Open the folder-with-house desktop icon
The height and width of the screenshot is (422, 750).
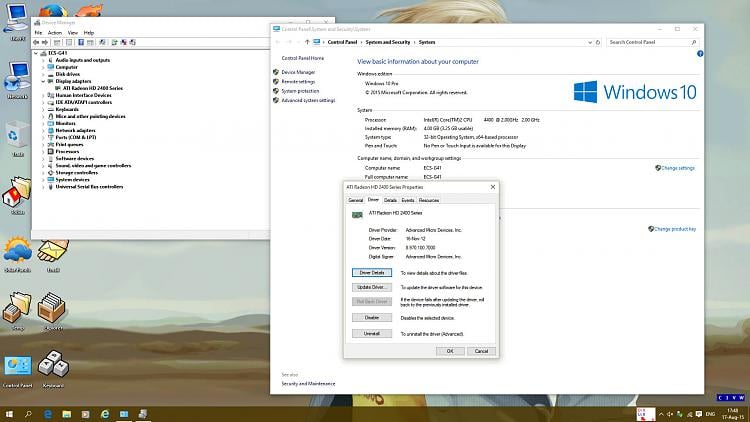pyautogui.click(x=17, y=195)
